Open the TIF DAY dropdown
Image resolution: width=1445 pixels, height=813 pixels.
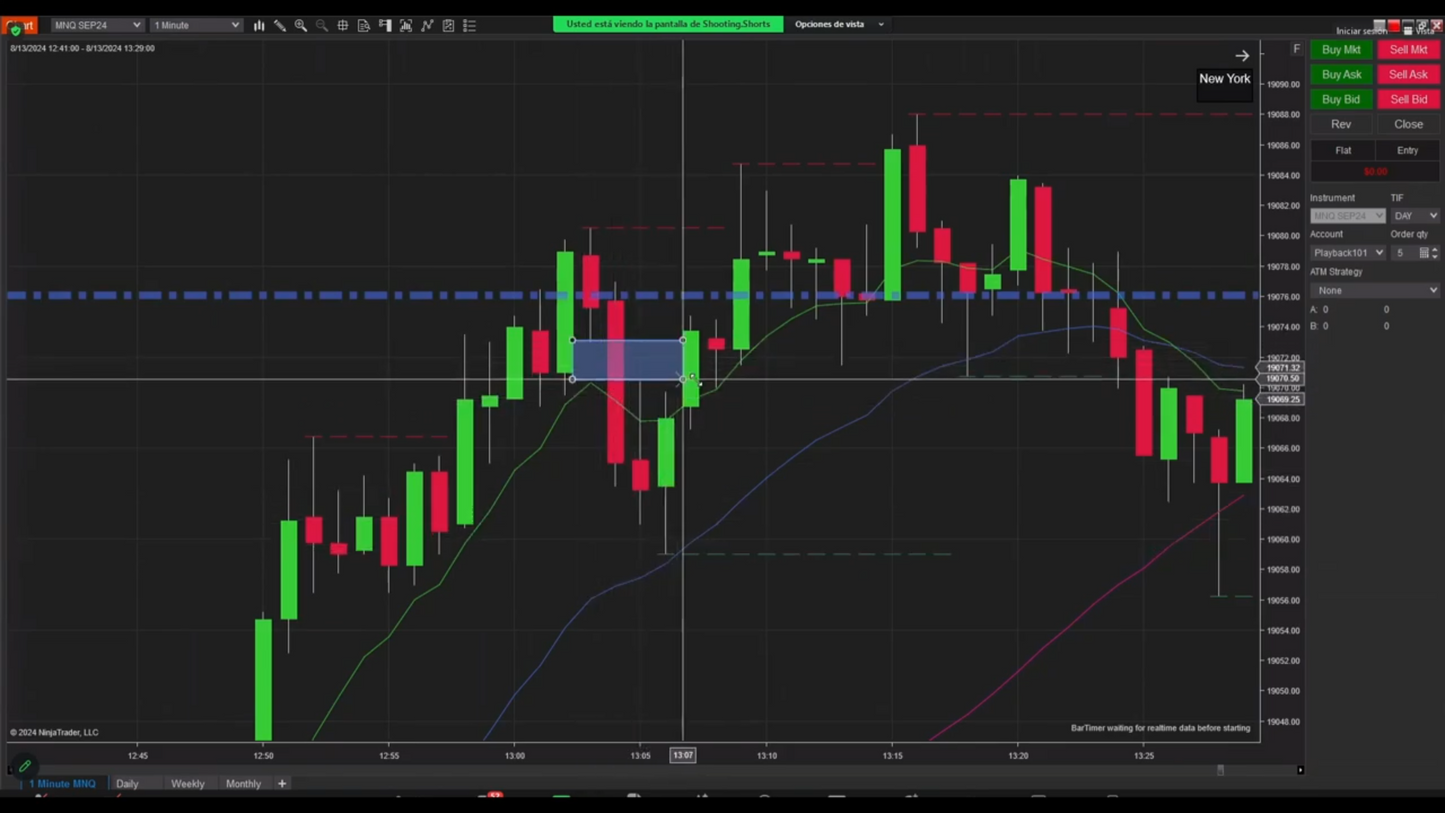1415,216
